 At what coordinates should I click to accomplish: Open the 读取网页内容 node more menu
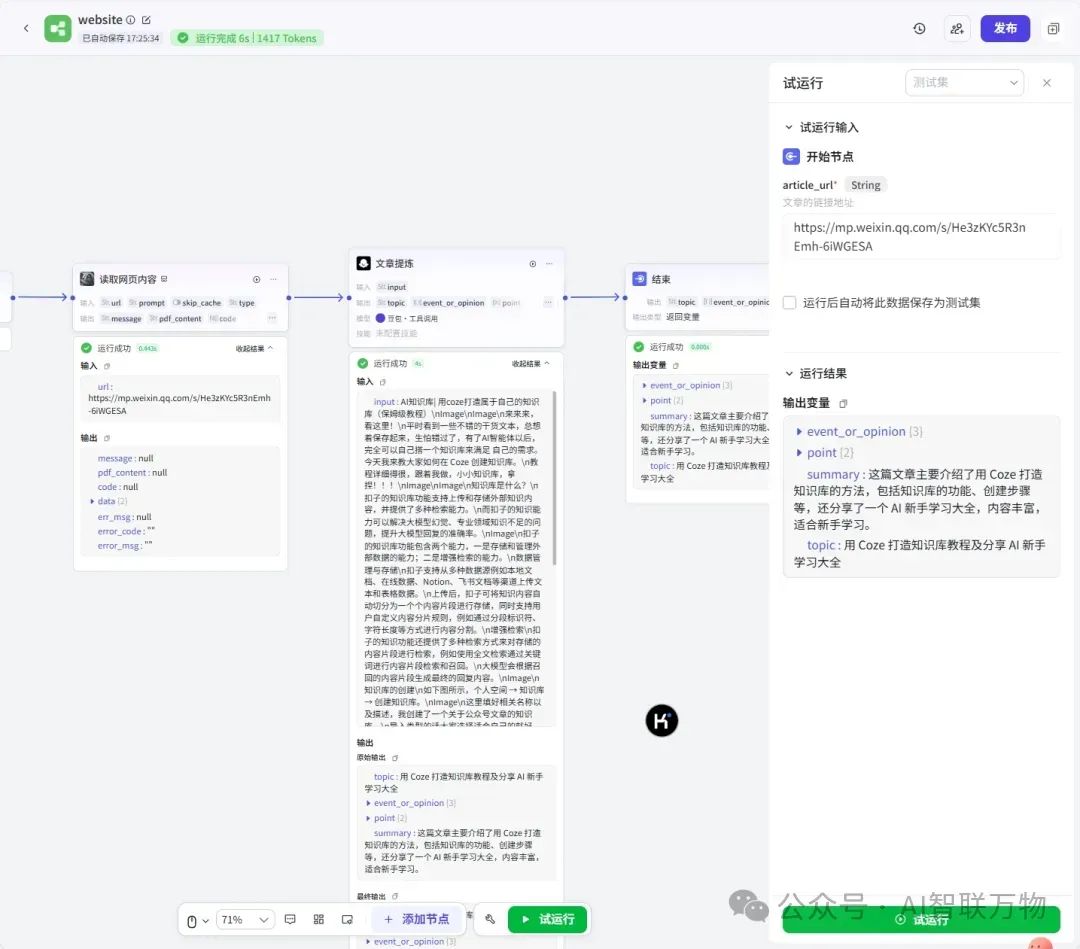click(x=273, y=280)
